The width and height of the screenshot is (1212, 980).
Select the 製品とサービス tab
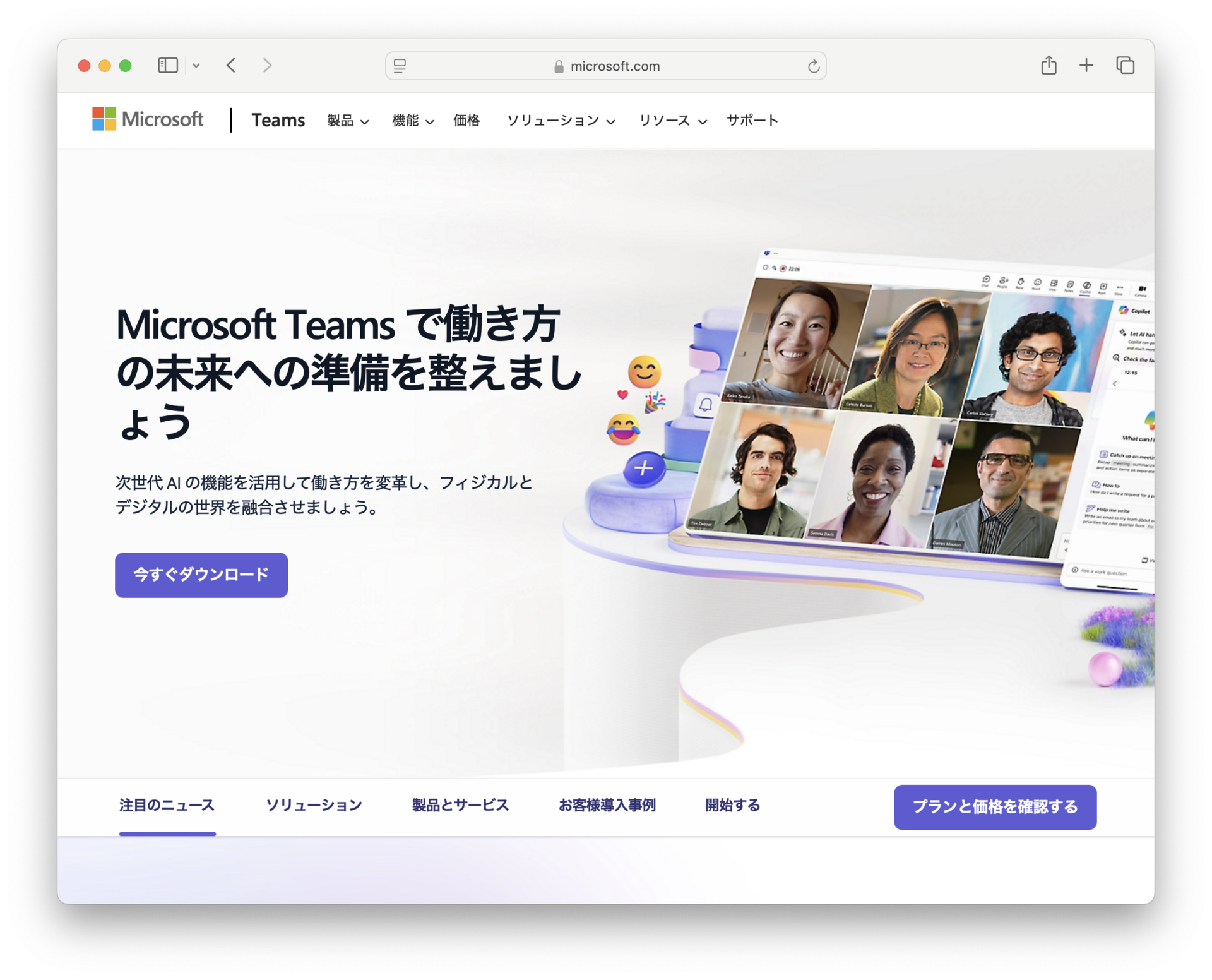point(460,805)
